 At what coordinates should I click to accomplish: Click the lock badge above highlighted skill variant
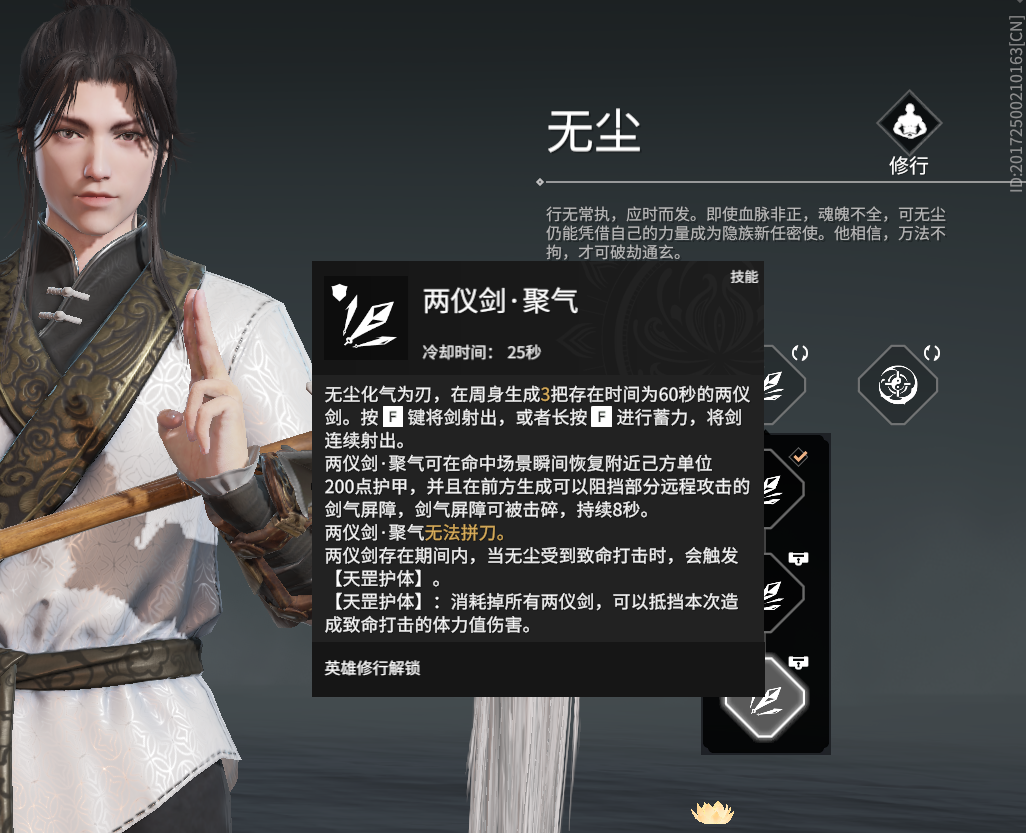pyautogui.click(x=798, y=663)
